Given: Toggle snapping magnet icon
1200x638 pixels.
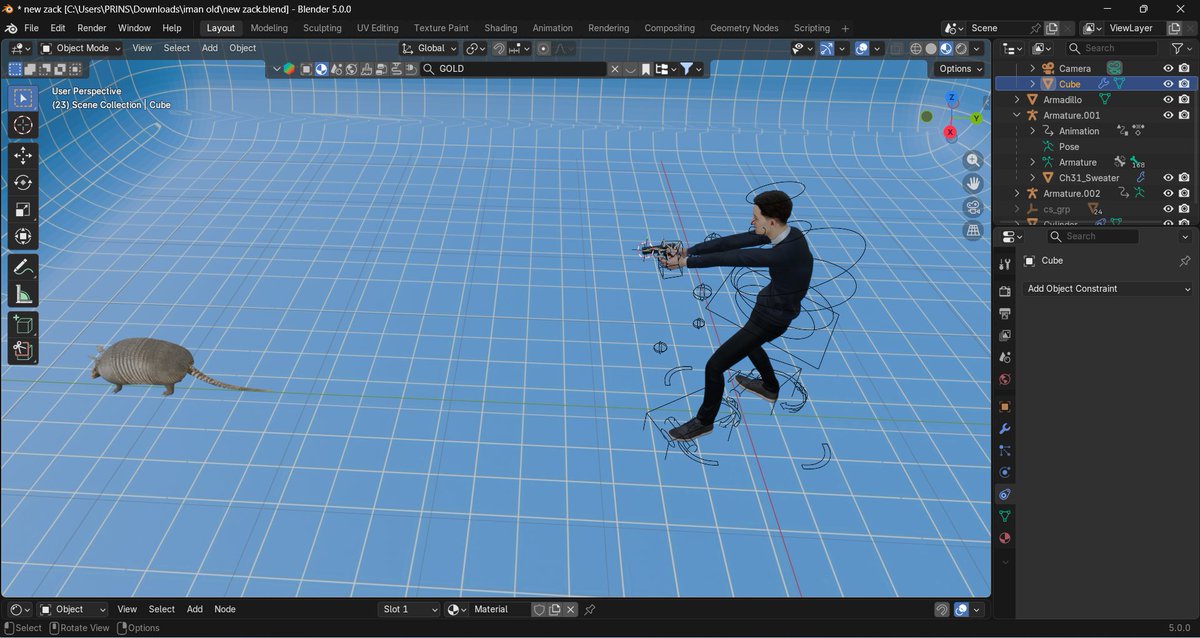Looking at the screenshot, I should click(x=499, y=48).
